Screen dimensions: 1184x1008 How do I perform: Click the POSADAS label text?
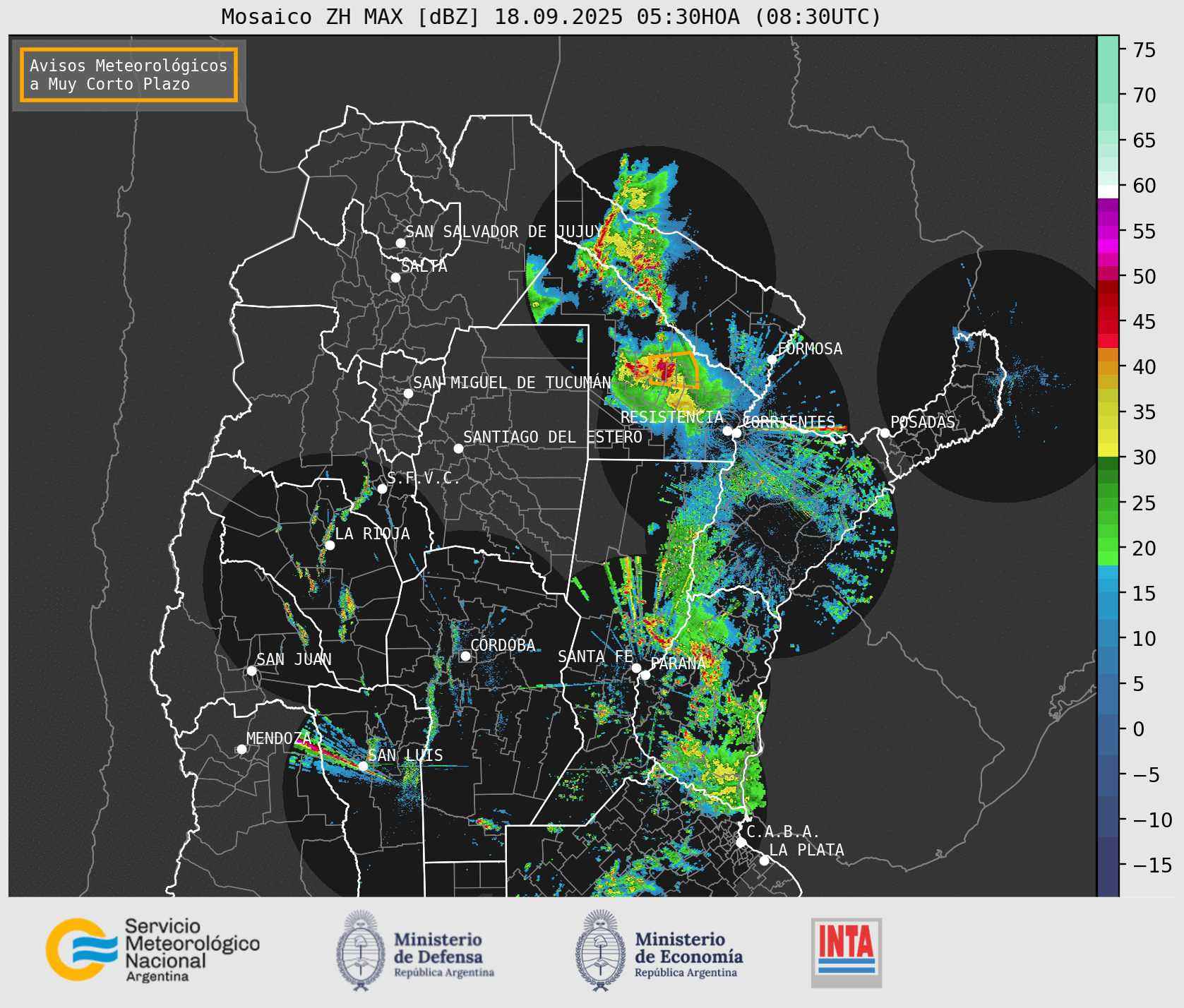click(923, 422)
